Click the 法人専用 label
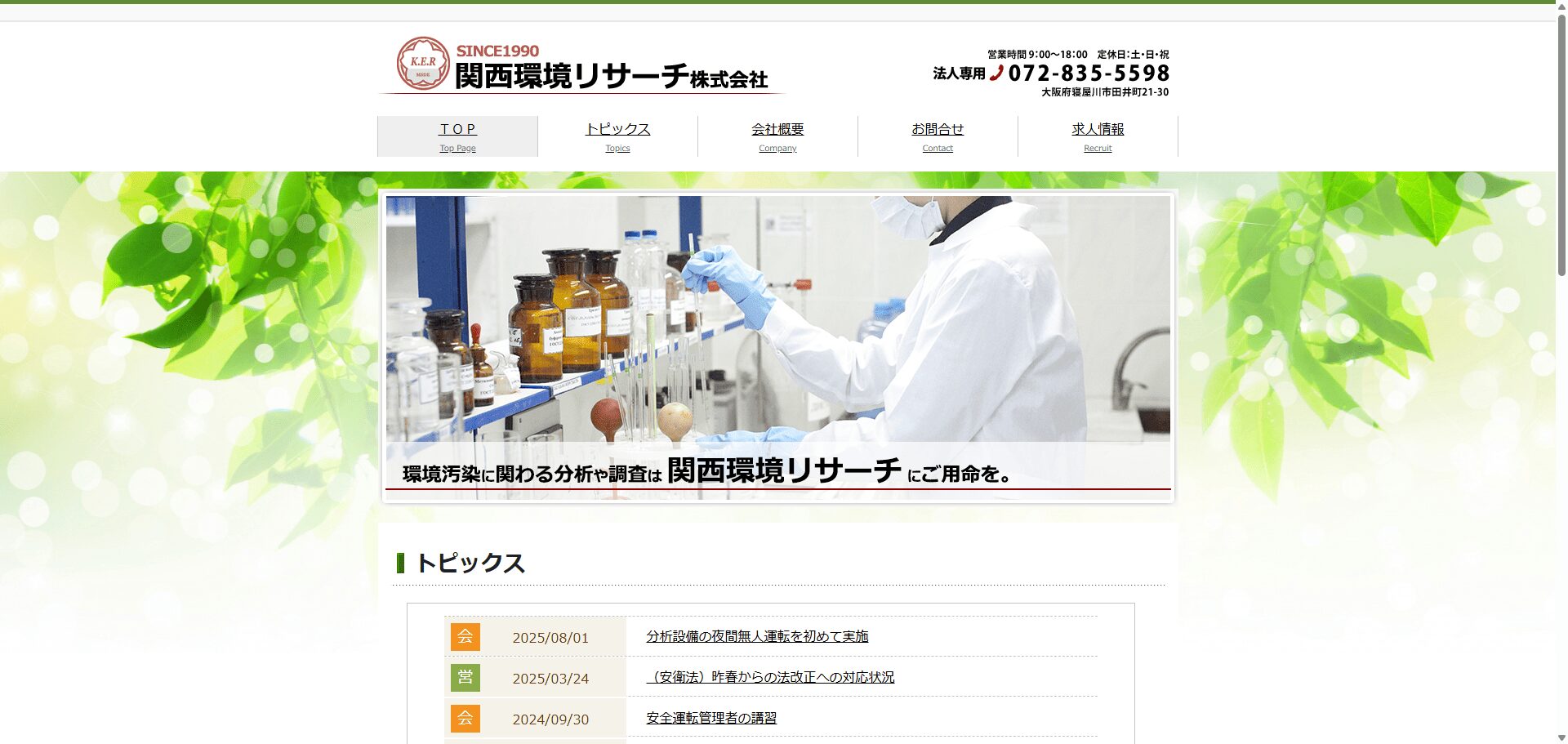The height and width of the screenshot is (744, 1568). (959, 74)
